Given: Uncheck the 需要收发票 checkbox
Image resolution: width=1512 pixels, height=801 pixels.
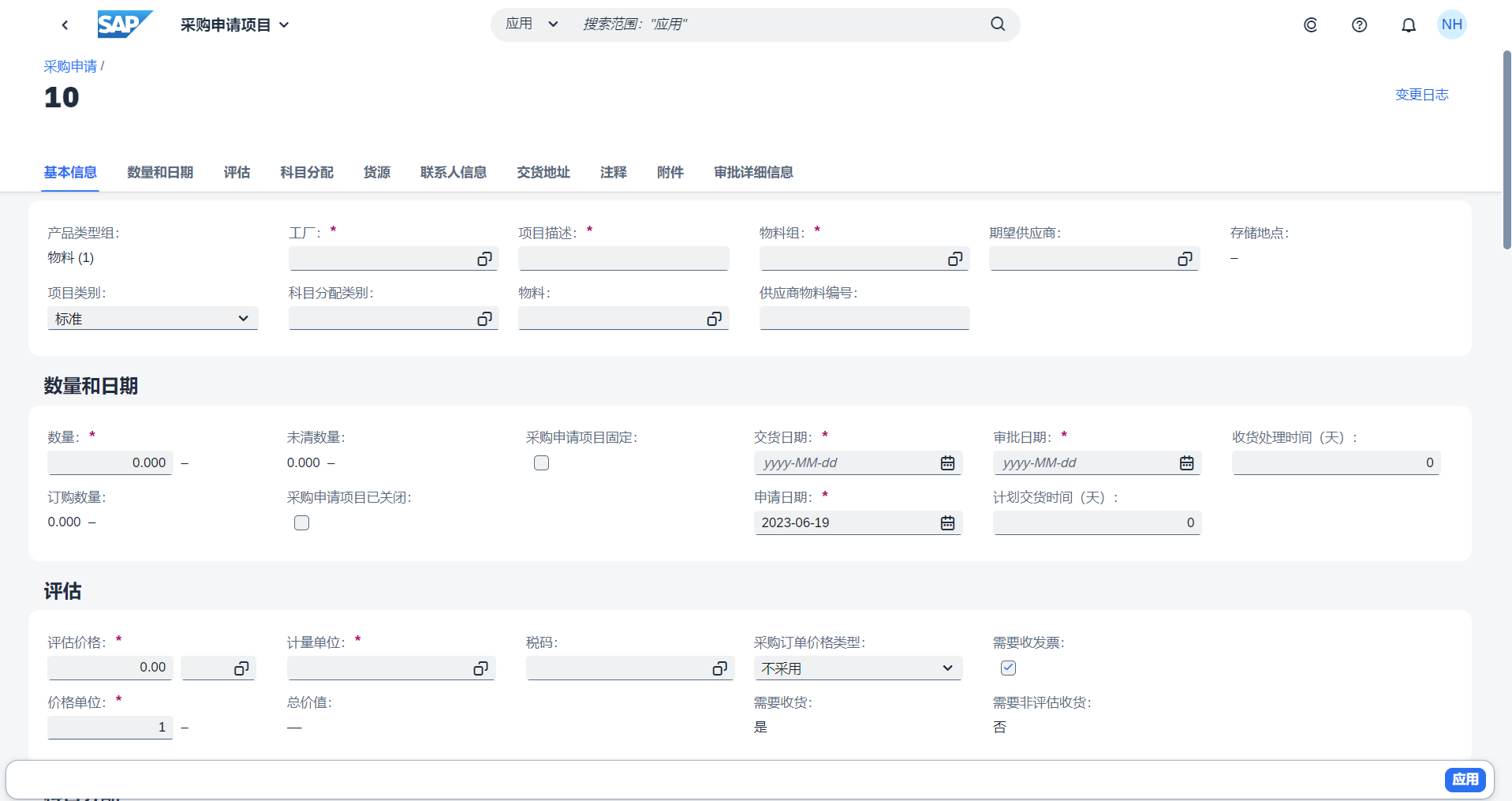Looking at the screenshot, I should pos(1008,668).
